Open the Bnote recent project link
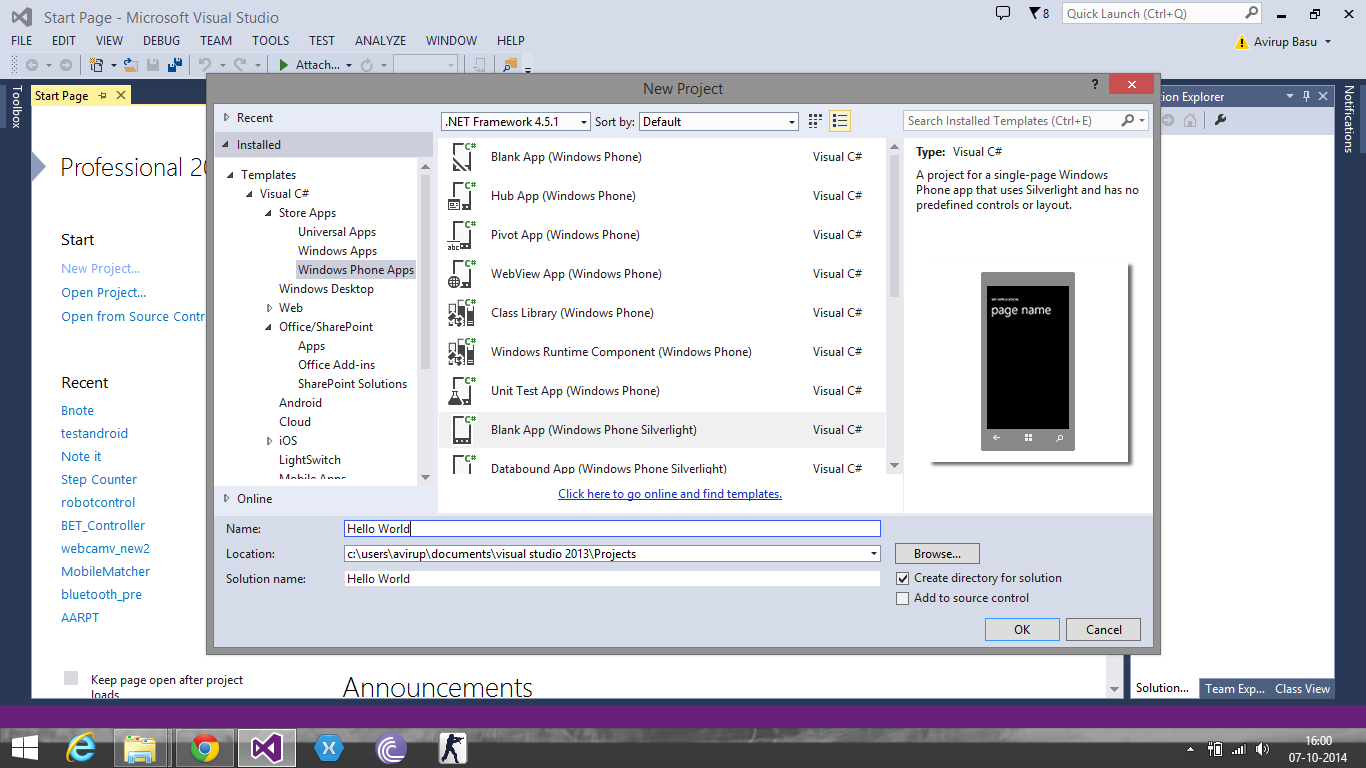Screen dimensions: 1366x768 tap(77, 411)
